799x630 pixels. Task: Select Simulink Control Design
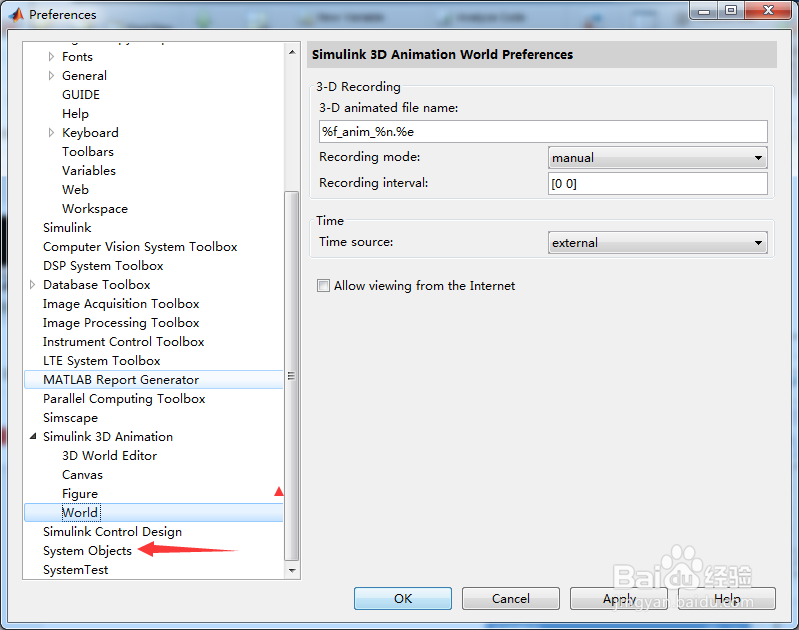point(112,532)
